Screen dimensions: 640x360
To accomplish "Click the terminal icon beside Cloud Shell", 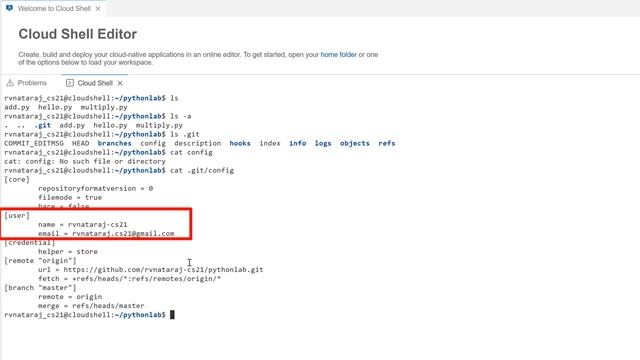I will click(x=70, y=83).
